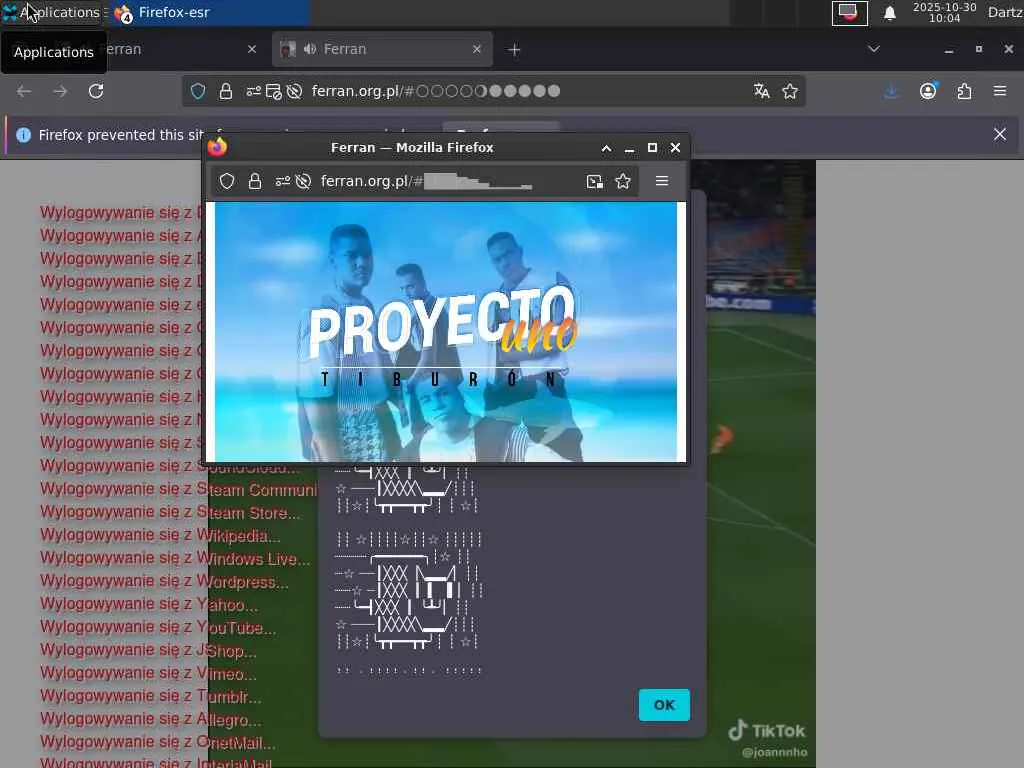Click the clock showing 2025-10-30 10:04
This screenshot has width=1024, height=768.
(x=944, y=12)
